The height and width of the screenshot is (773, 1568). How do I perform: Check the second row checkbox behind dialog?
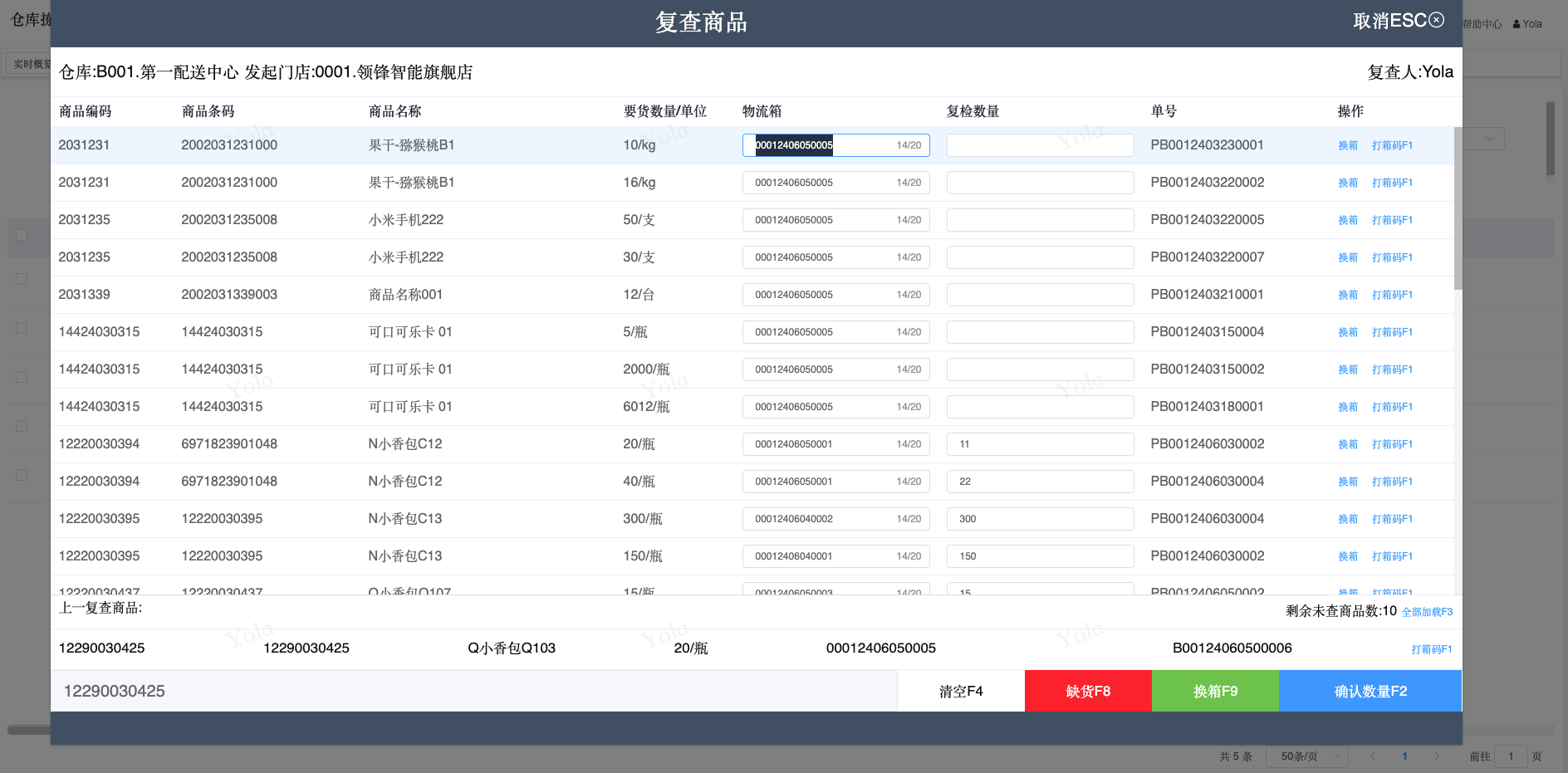click(22, 328)
